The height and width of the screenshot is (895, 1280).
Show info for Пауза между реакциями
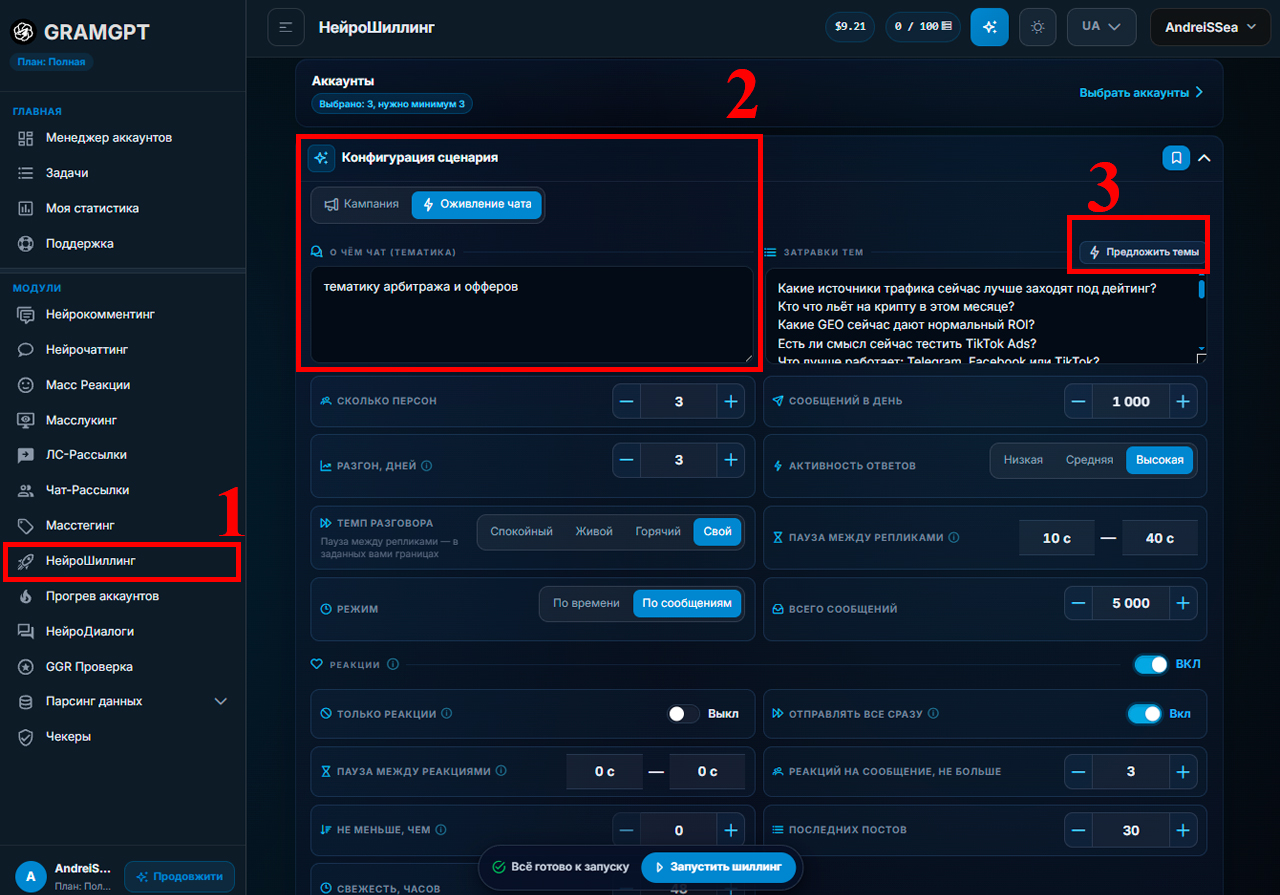point(501,771)
